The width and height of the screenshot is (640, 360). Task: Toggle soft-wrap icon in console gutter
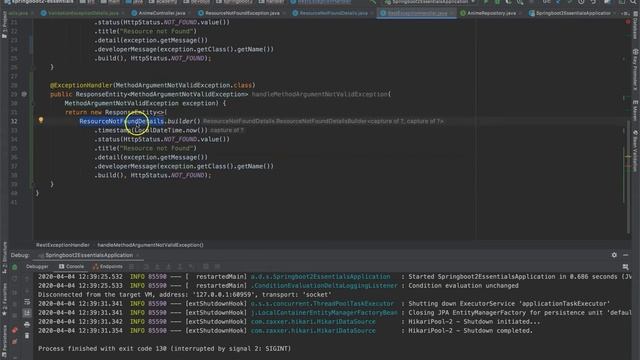[27, 302]
